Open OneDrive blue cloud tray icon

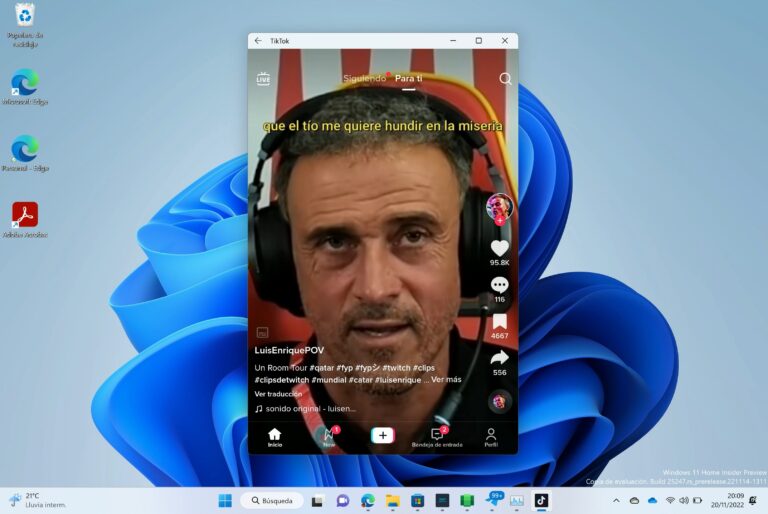click(652, 500)
